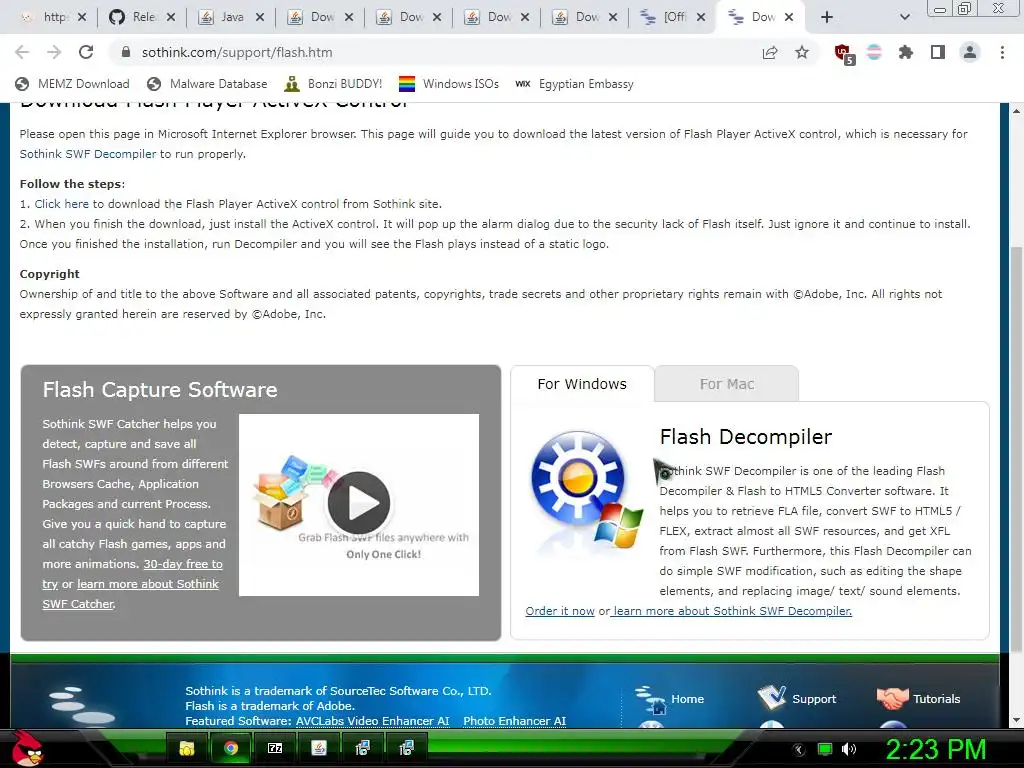
Task: Open the Bonzi BUDDY! bookmark
Action: 333,84
